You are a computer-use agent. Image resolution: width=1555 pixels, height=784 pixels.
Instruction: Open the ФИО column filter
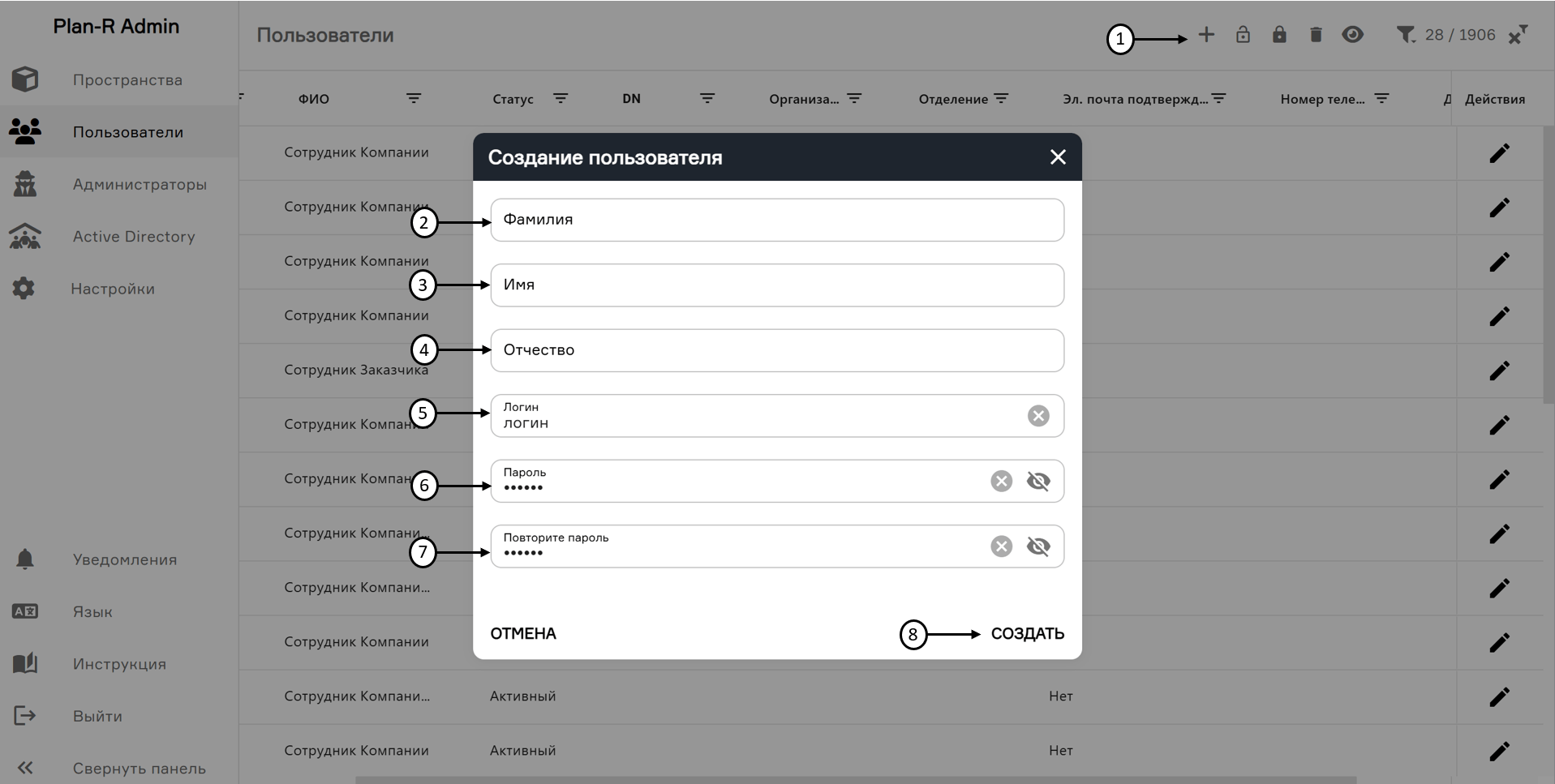[x=415, y=99]
